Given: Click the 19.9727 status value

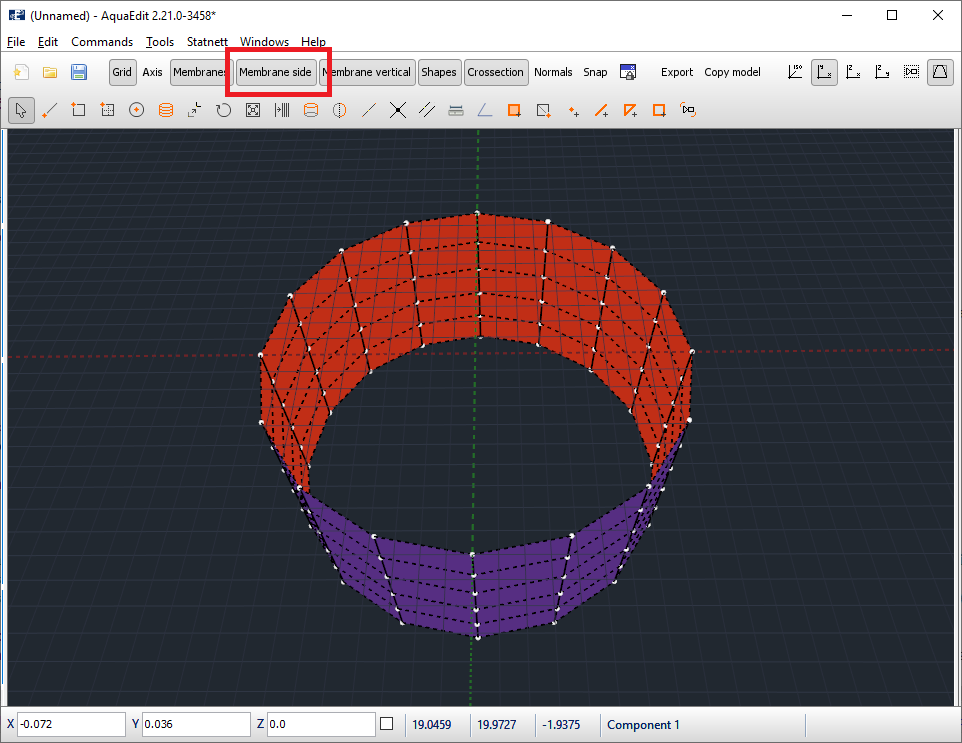Looking at the screenshot, I should pos(496,725).
